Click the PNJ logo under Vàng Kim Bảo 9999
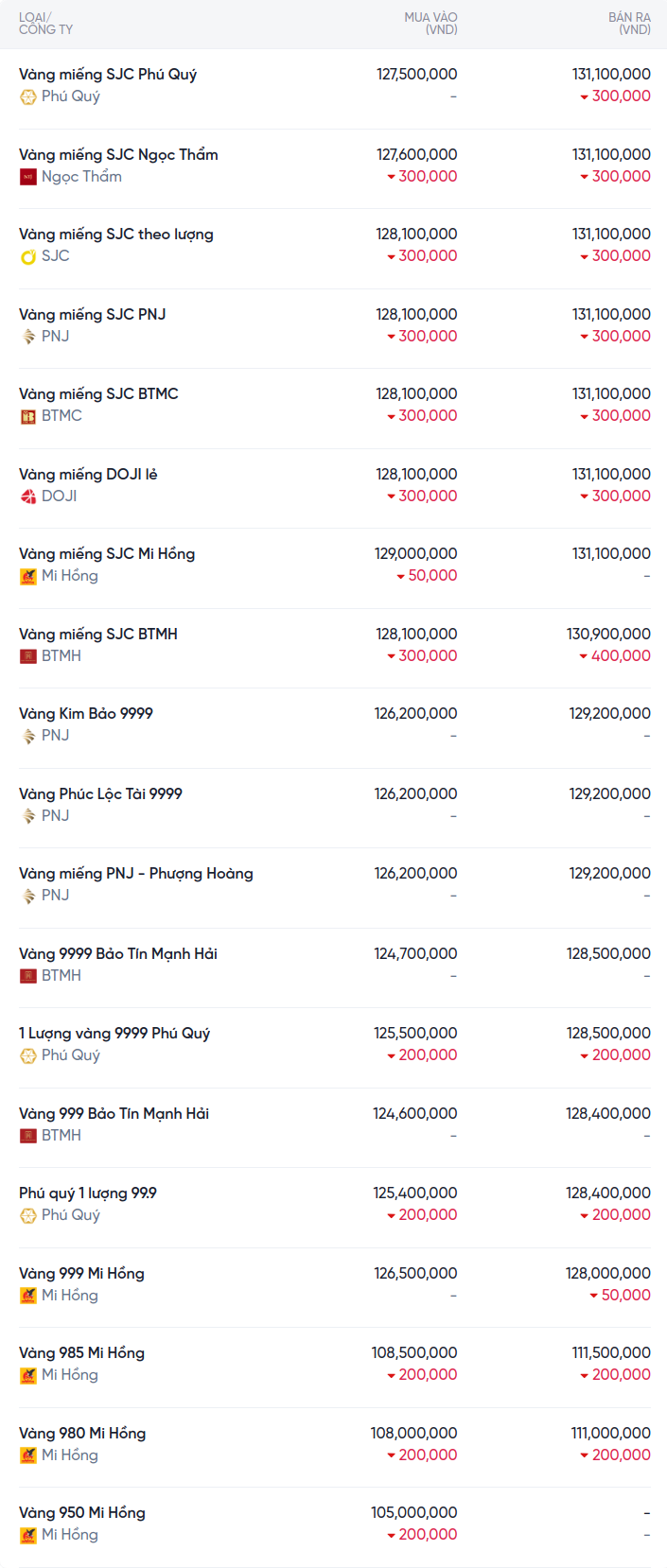 coord(28,736)
